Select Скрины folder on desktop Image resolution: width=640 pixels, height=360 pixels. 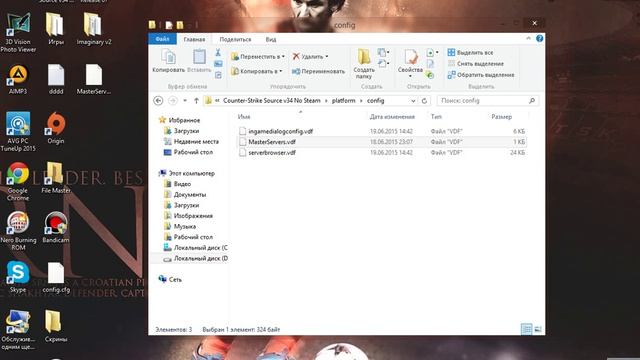(x=56, y=327)
